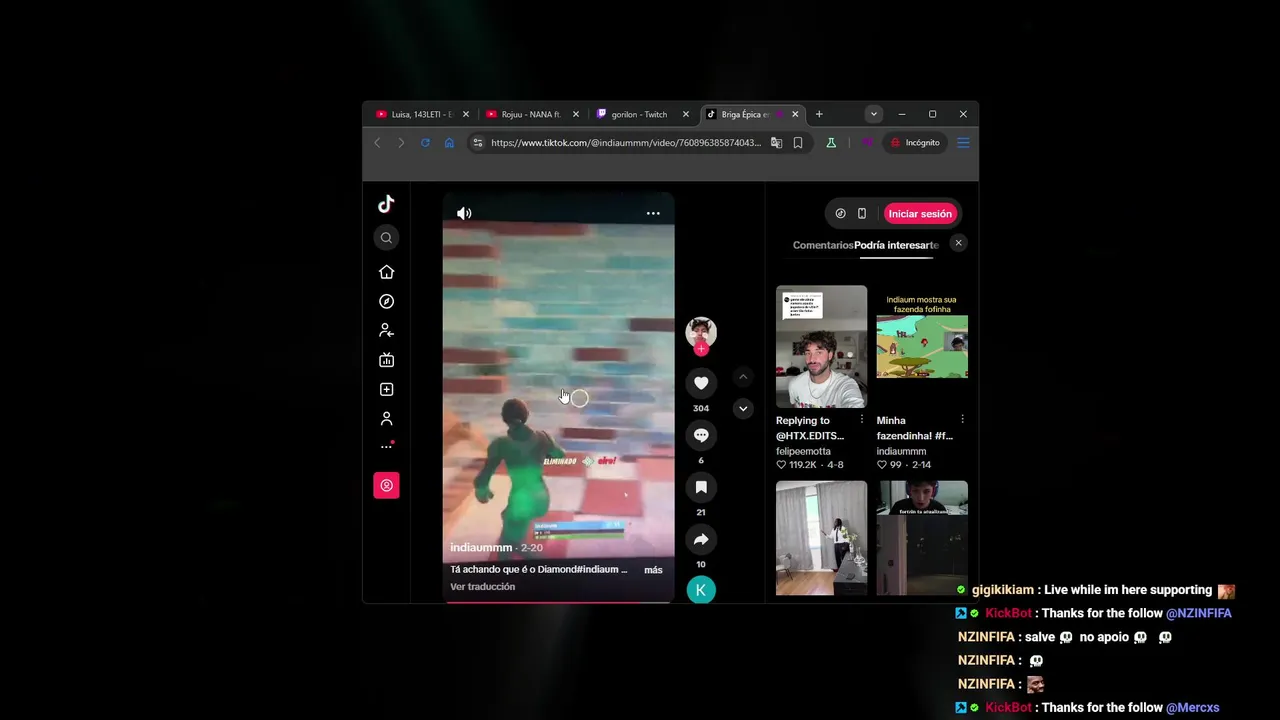Screen dimensions: 1280x720
Task: Save the video with bookmark icon
Action: [701, 487]
